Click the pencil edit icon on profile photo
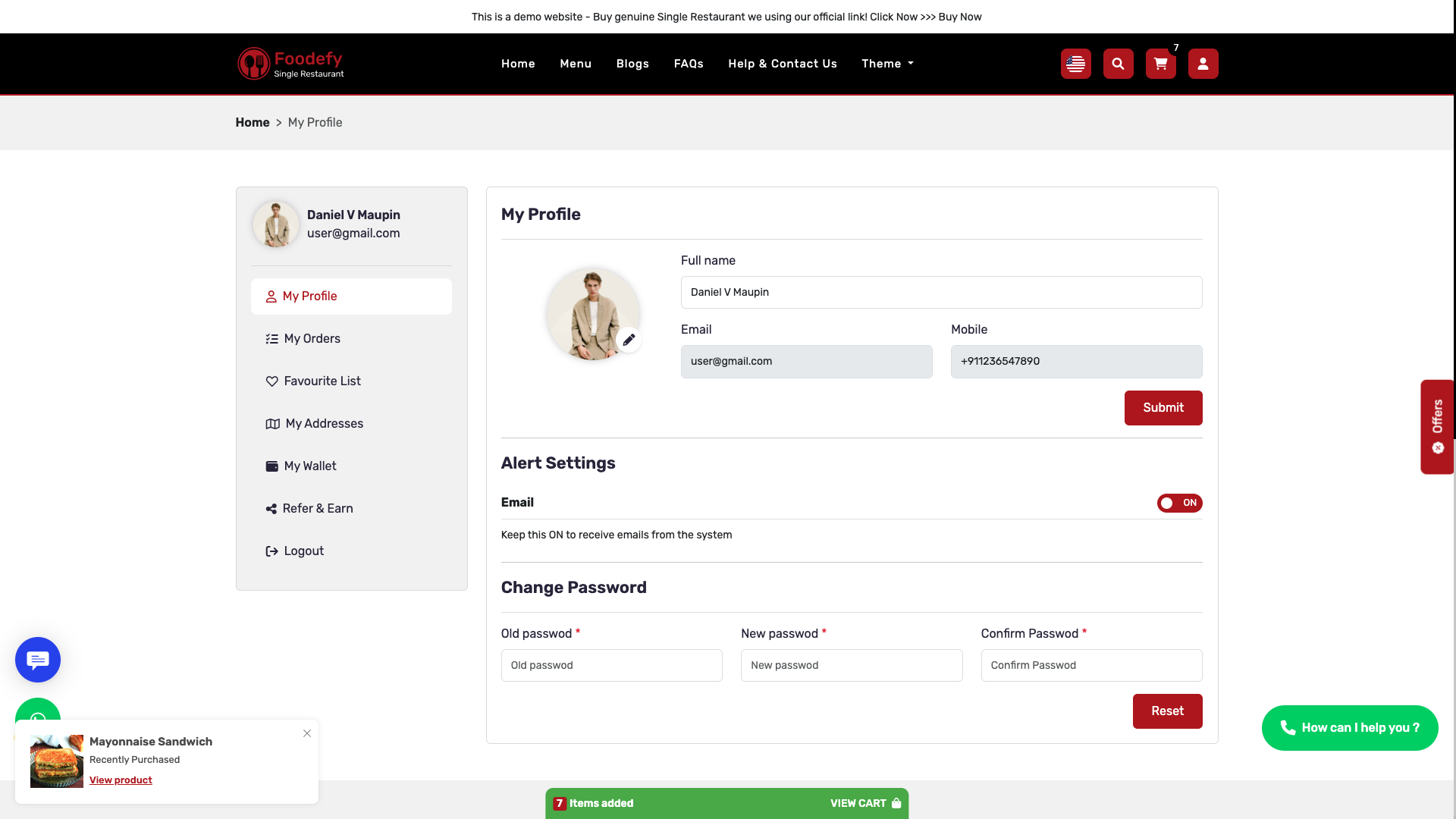 (629, 340)
